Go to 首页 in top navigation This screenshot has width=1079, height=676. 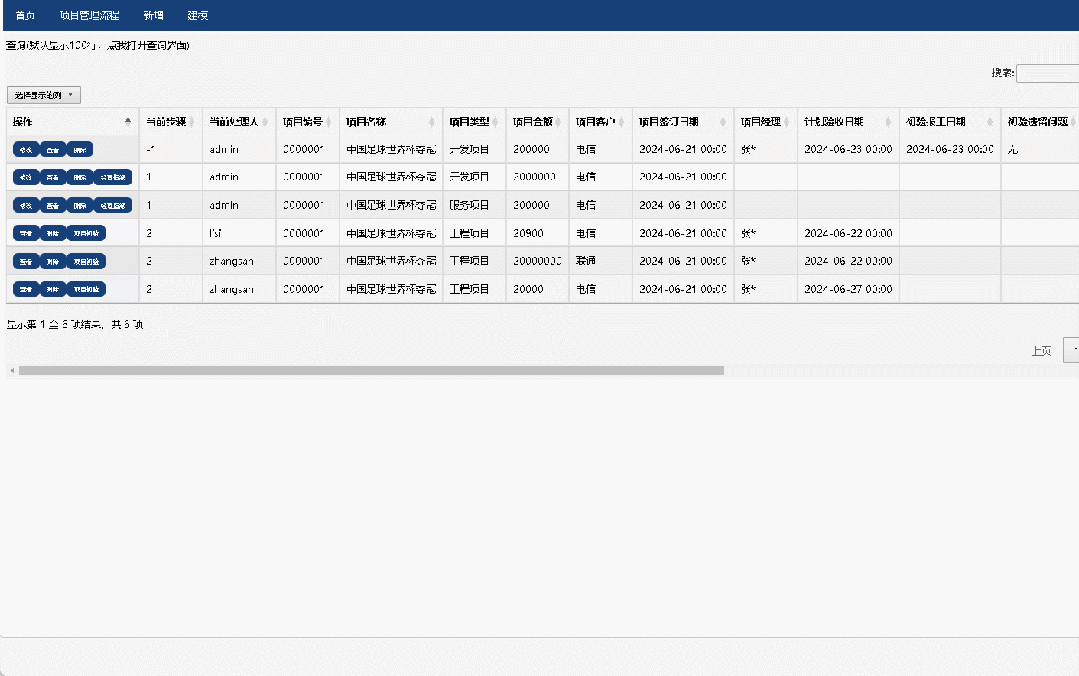25,15
